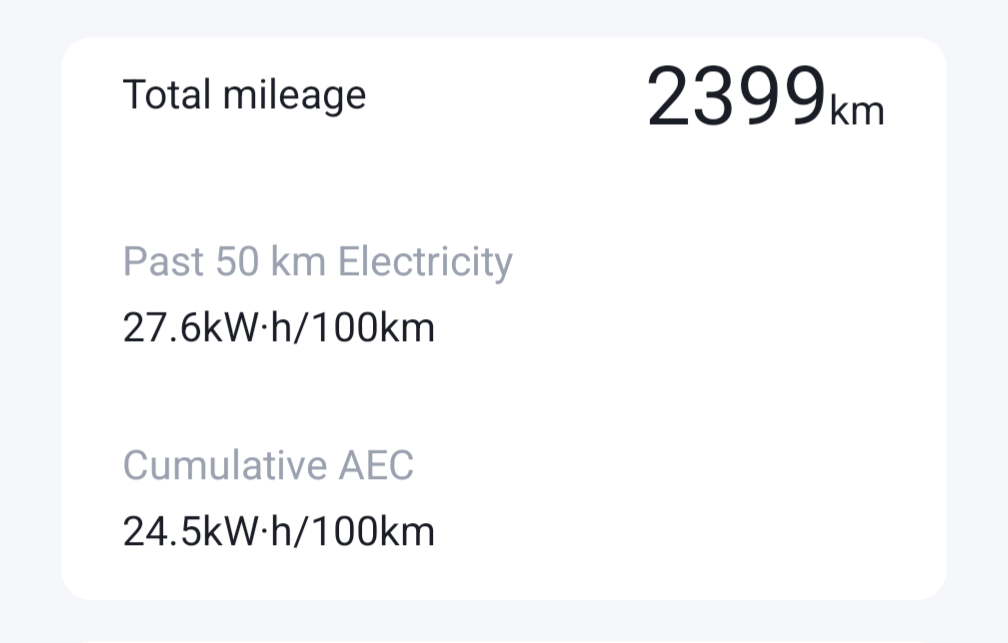
Task: Tap the word "Electricity" in the gray heading
Action: 425,262
